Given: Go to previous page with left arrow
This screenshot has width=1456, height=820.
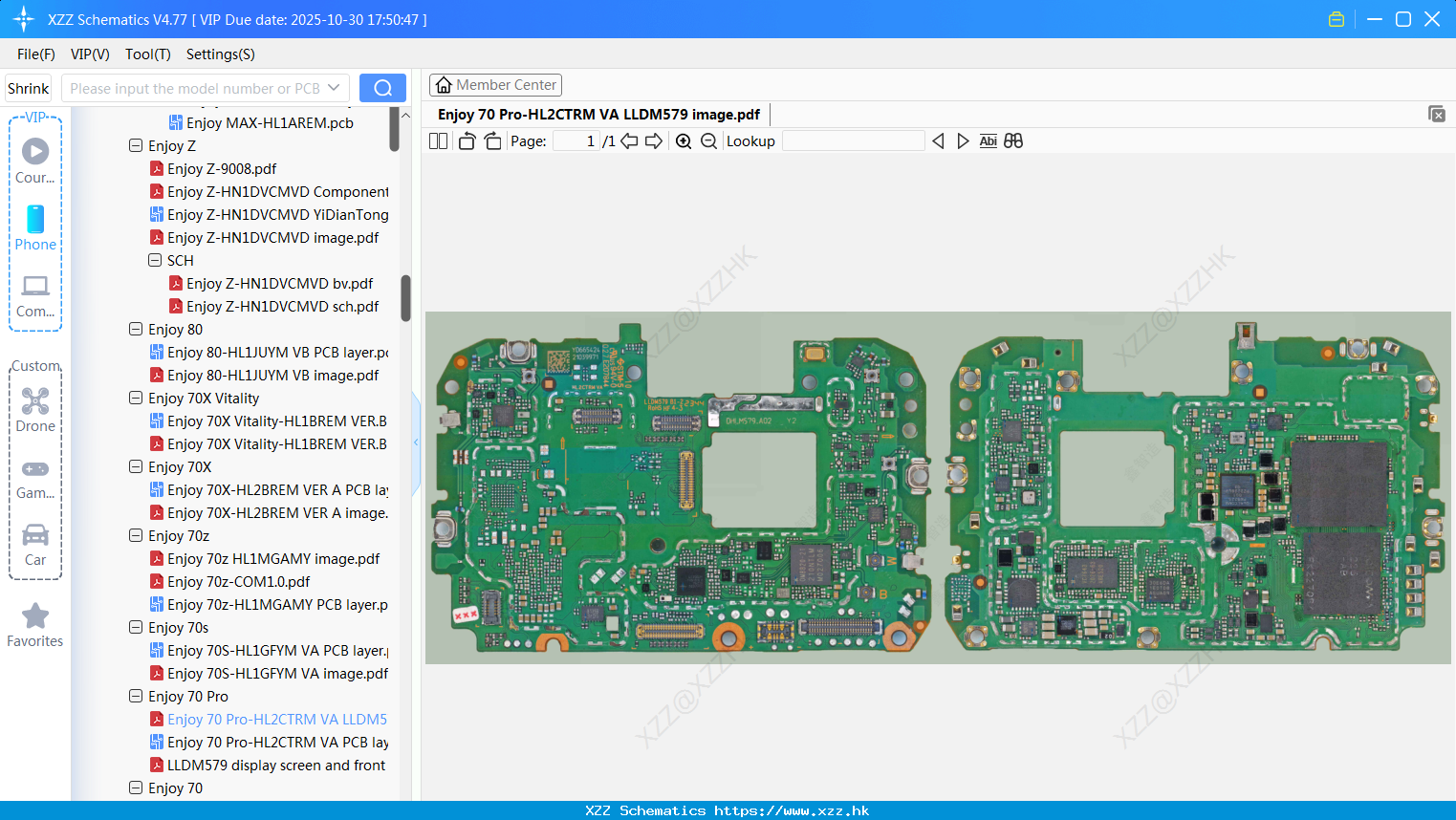Looking at the screenshot, I should click(x=629, y=141).
